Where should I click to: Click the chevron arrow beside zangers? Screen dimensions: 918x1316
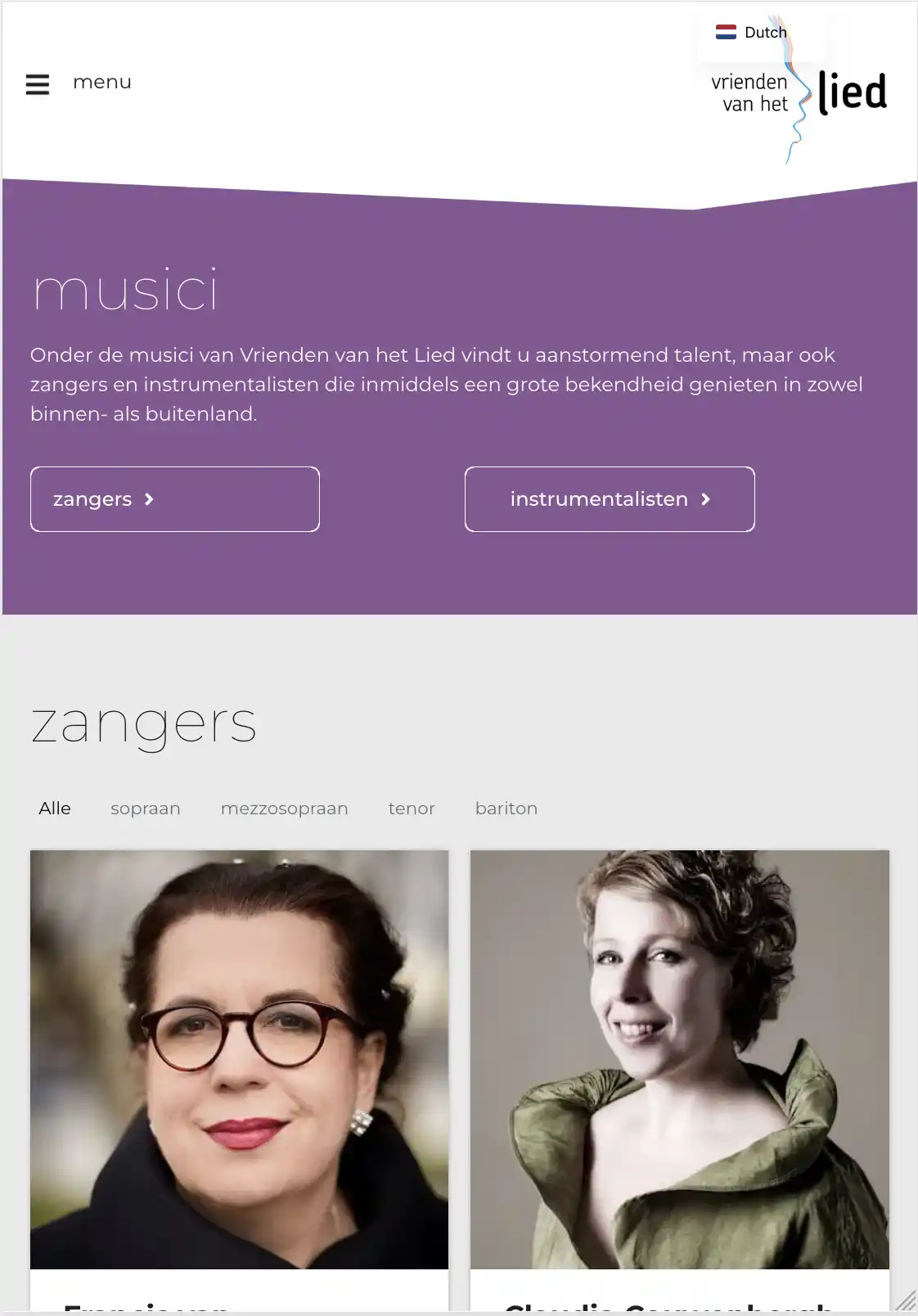tap(149, 499)
